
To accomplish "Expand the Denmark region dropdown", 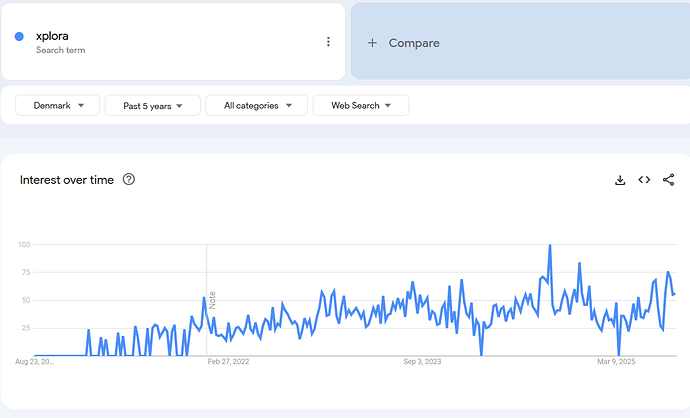I will 59,105.
